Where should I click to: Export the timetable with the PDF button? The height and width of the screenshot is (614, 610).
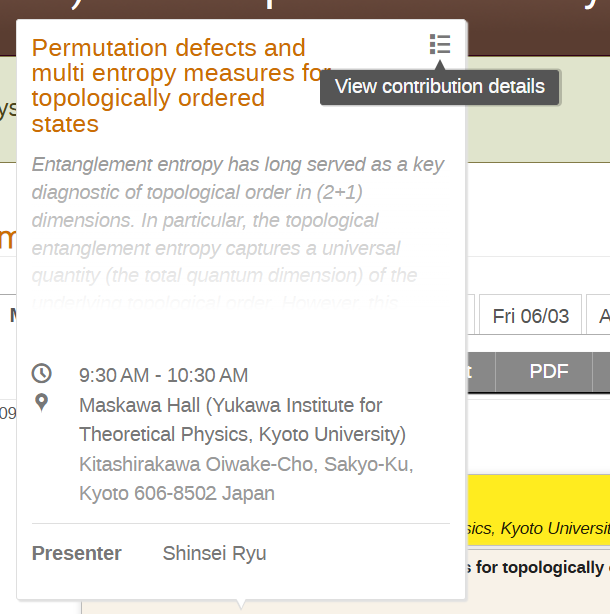pos(549,371)
